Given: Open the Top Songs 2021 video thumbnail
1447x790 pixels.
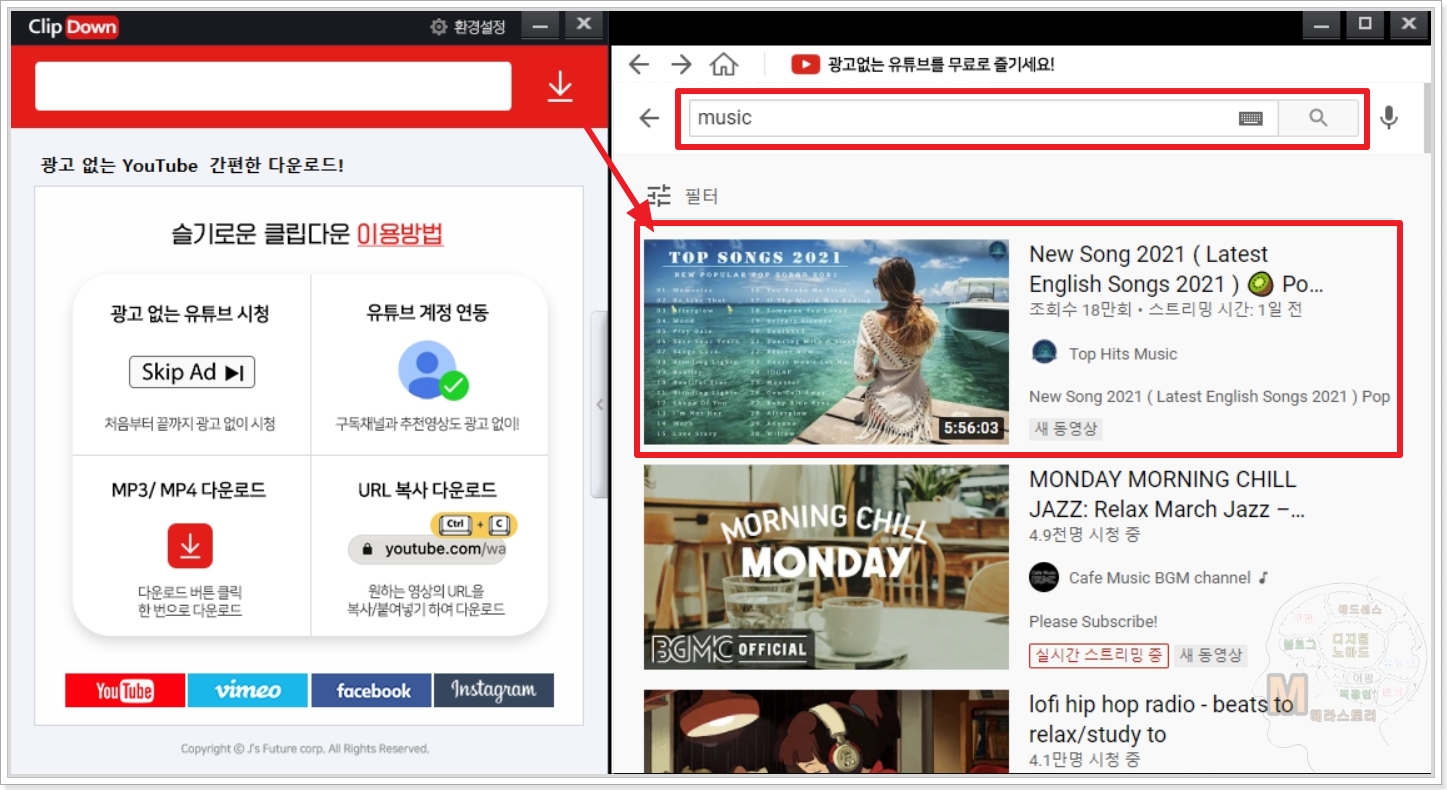Looking at the screenshot, I should tap(826, 342).
